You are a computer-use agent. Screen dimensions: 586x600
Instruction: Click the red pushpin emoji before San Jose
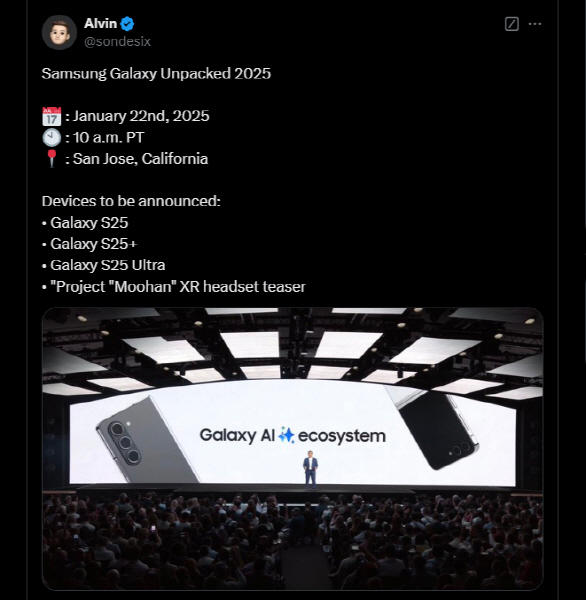click(51, 159)
